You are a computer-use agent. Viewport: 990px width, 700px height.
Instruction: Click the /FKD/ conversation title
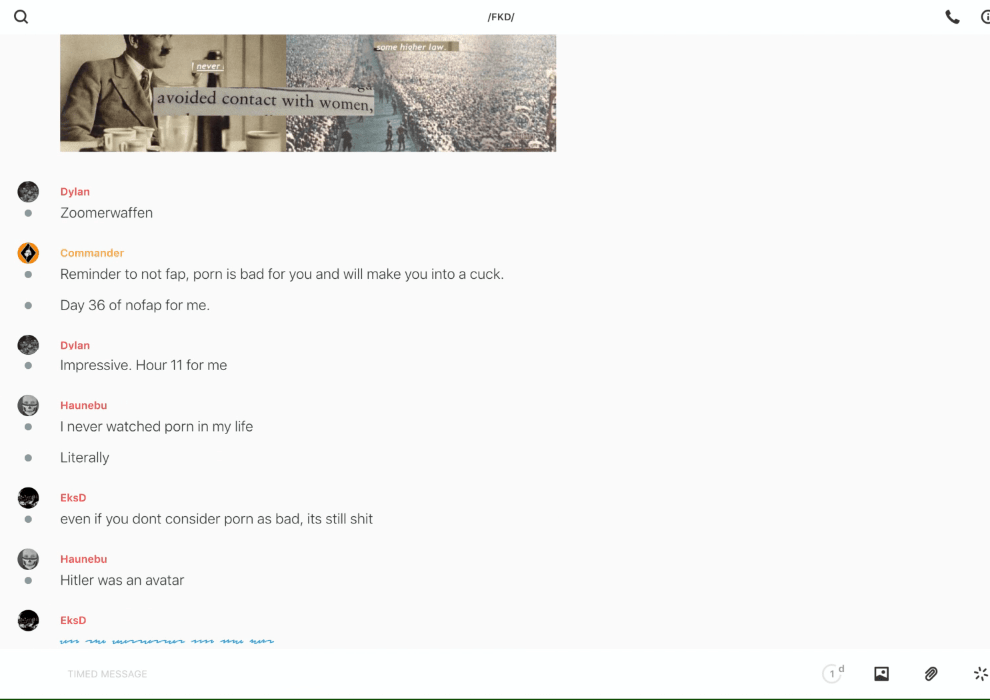click(x=501, y=17)
